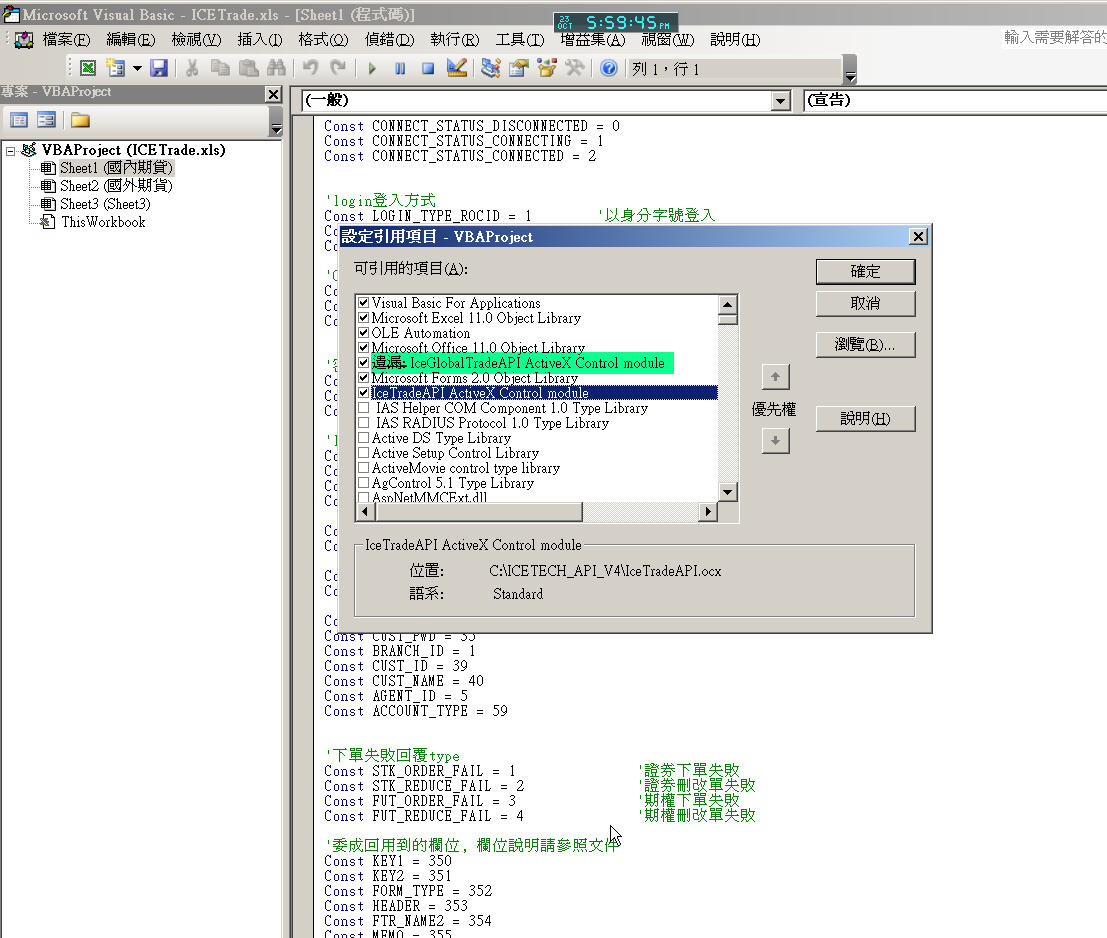Click the Undo arrow icon
The image size is (1107, 938).
[x=310, y=68]
